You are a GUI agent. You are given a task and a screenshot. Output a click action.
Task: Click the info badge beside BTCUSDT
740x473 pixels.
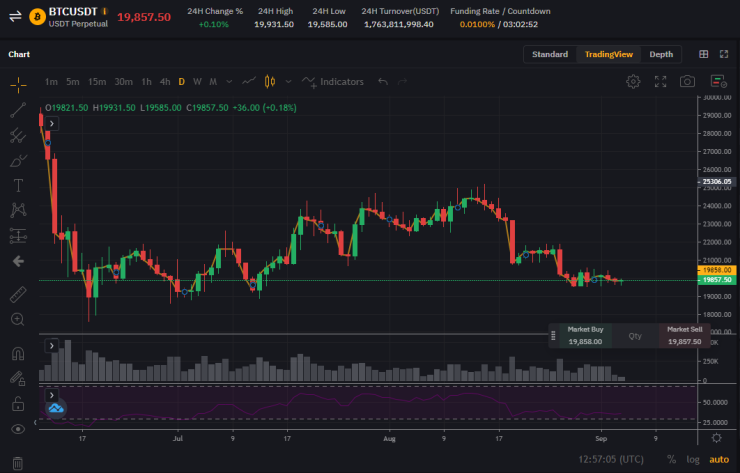pyautogui.click(x=104, y=11)
